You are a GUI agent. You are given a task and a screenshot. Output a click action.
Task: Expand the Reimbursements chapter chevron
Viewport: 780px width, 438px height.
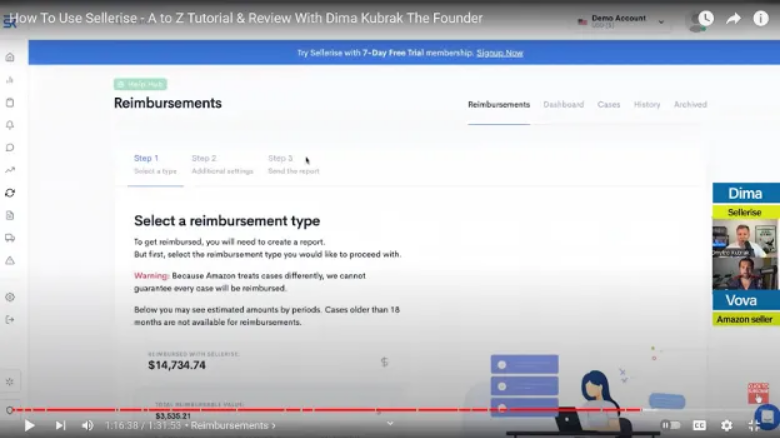(274, 426)
